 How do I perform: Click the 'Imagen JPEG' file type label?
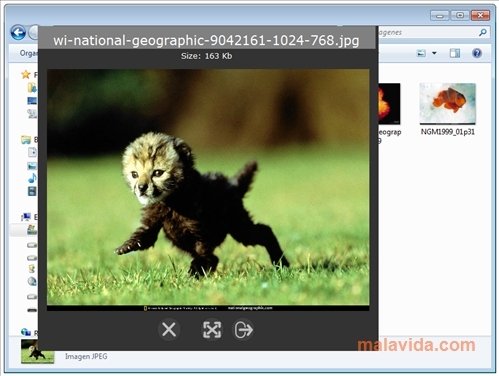pyautogui.click(x=86, y=356)
